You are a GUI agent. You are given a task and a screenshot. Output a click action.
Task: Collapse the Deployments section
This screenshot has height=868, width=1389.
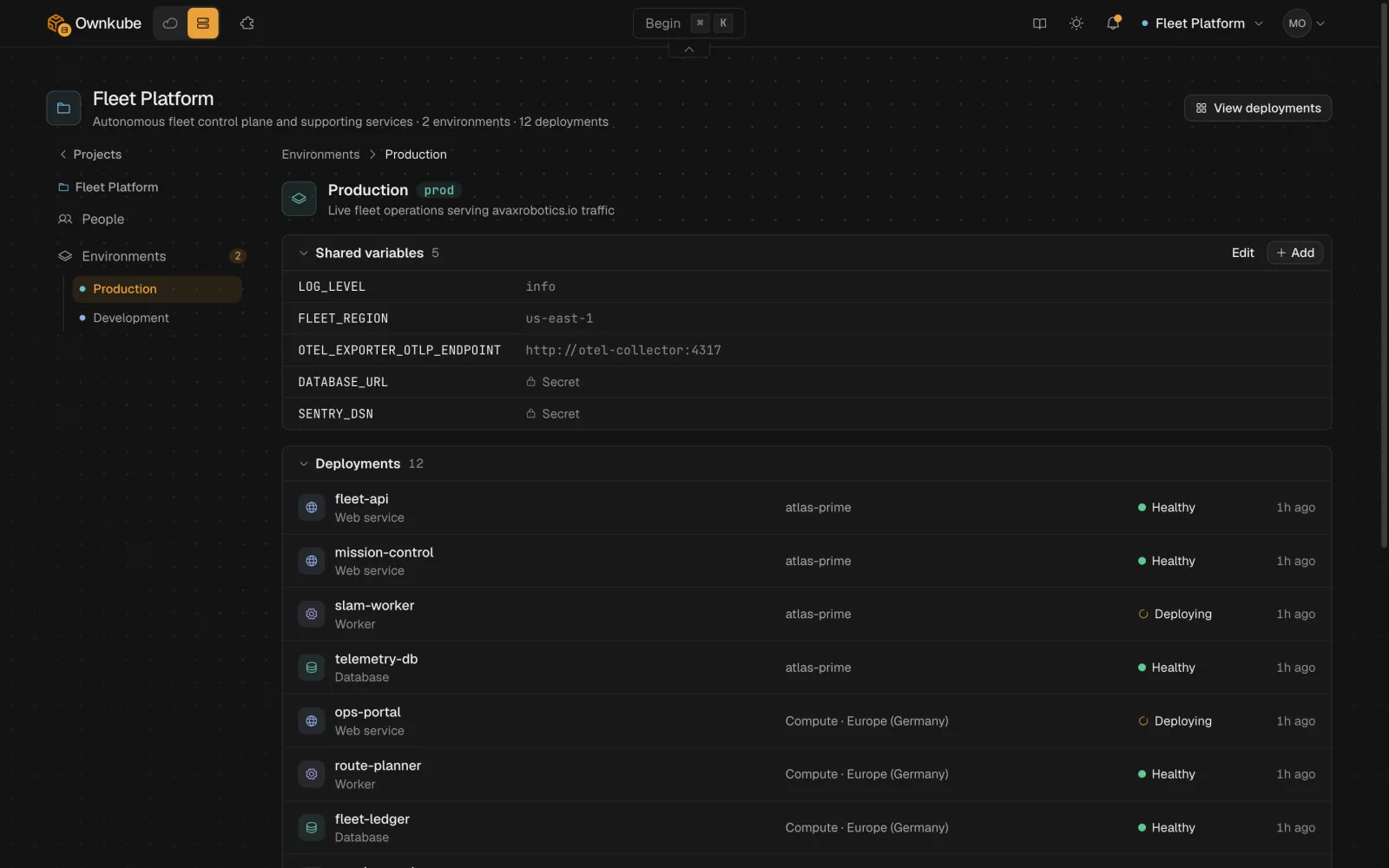[x=303, y=464]
